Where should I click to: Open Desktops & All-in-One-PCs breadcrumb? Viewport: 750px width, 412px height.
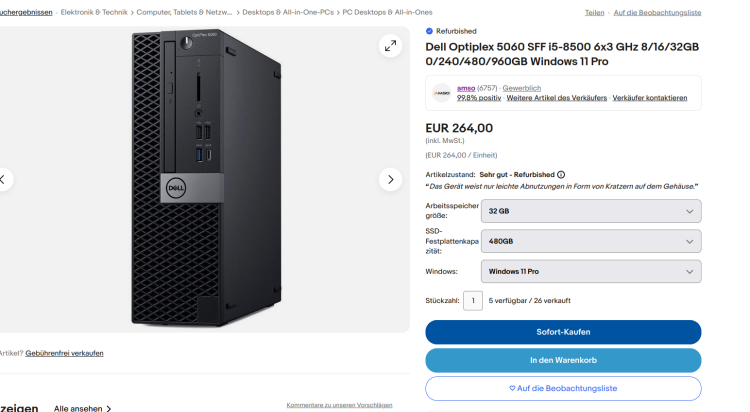tap(288, 12)
